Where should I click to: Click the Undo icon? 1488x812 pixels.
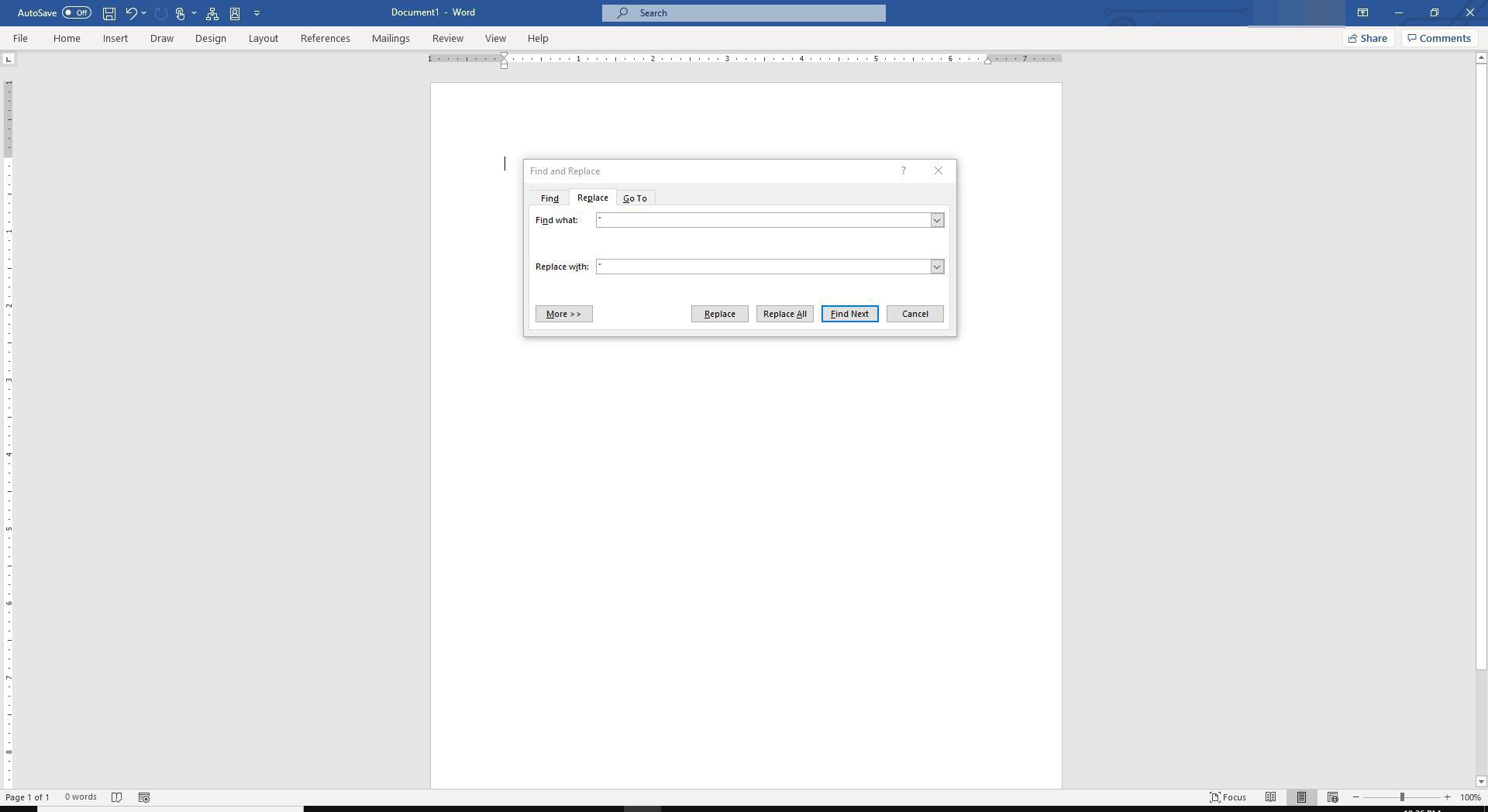click(131, 13)
